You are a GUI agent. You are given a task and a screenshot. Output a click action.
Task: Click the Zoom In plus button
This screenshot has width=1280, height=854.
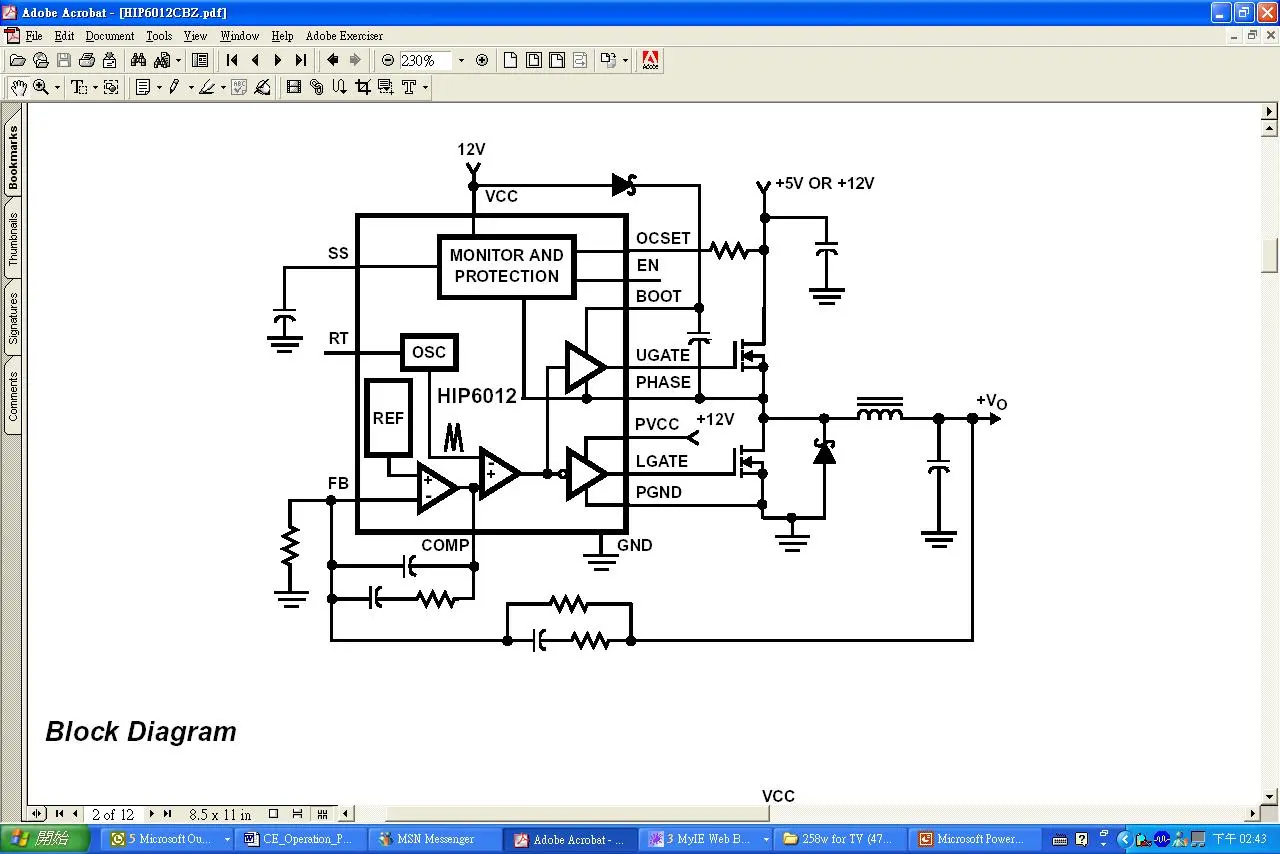[x=482, y=60]
